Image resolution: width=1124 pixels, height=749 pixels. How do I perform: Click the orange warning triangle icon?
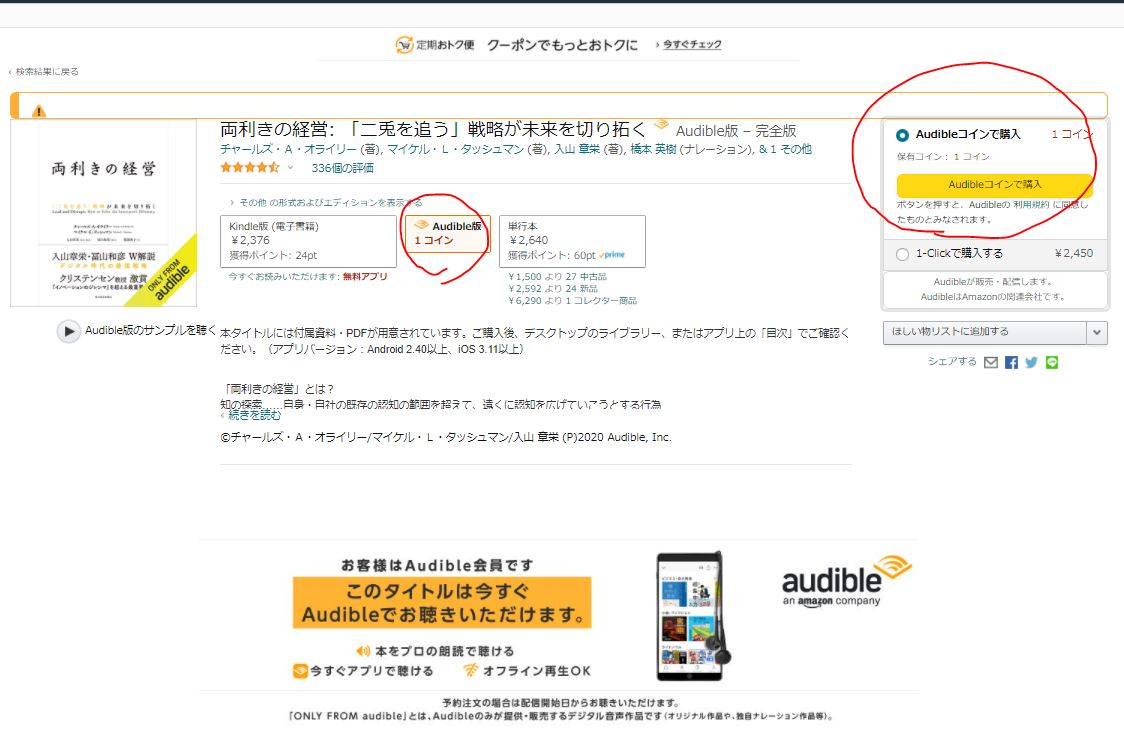tap(38, 110)
